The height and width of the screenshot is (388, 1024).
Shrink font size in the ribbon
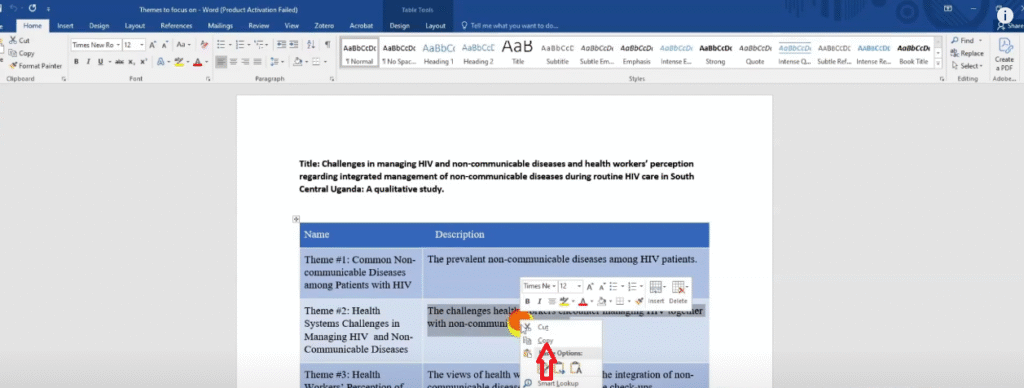point(166,45)
